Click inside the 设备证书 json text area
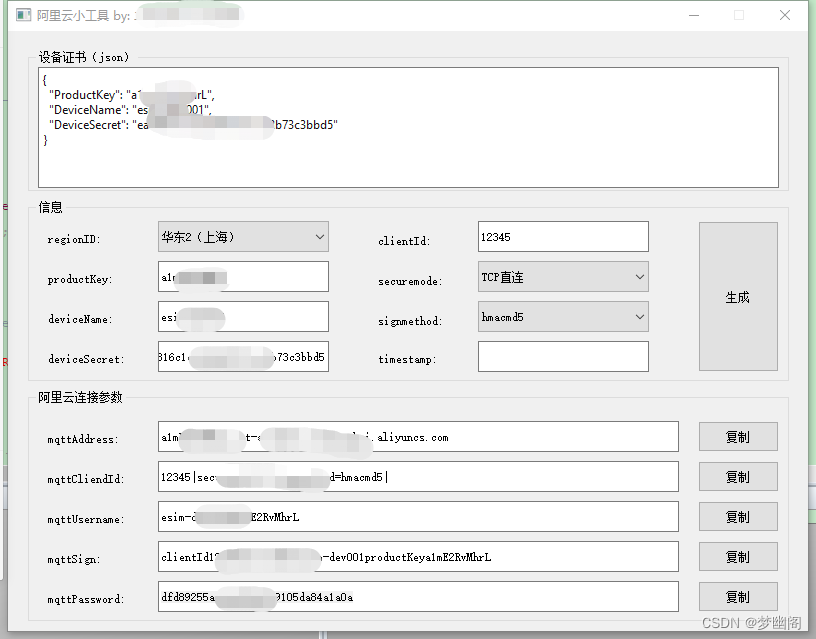Viewport: 816px width, 639px height. pyautogui.click(x=409, y=127)
